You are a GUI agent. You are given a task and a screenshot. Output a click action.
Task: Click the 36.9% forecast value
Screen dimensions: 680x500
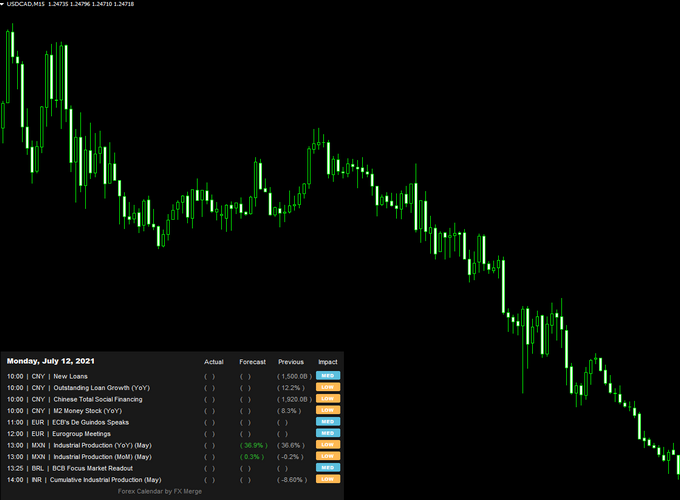pyautogui.click(x=254, y=445)
